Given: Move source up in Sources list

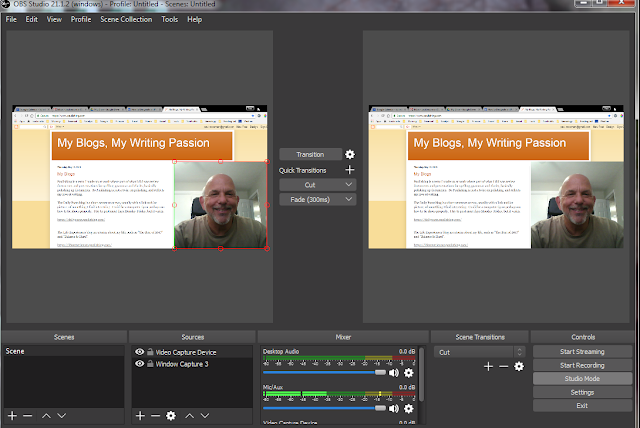Looking at the screenshot, I should (189, 415).
